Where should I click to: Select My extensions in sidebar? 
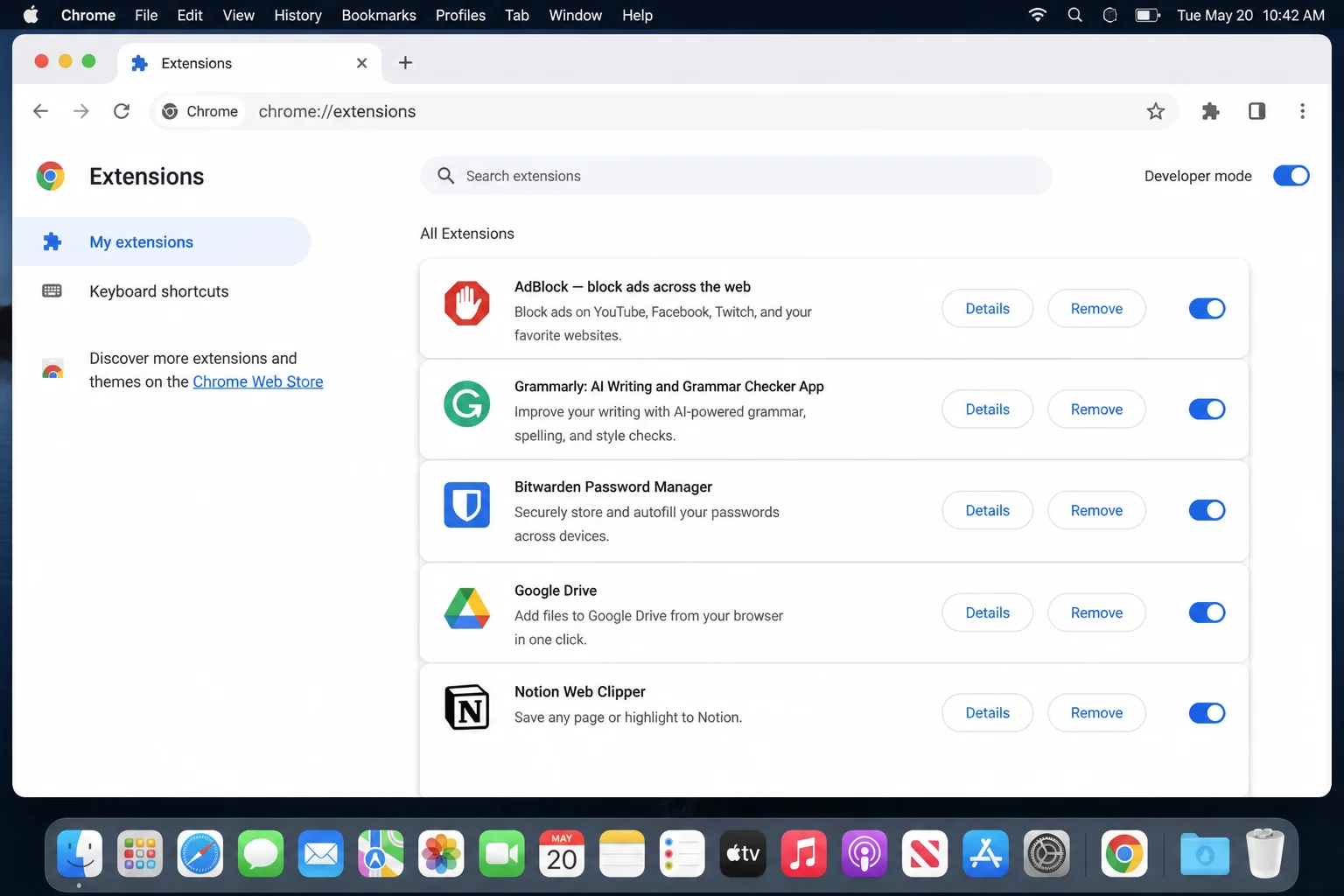162,241
